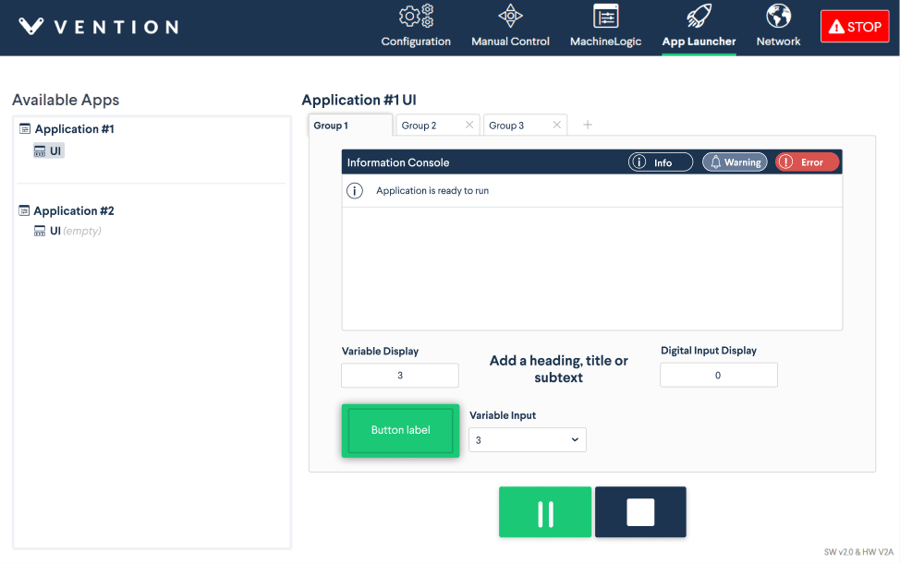
Task: Go to the MachineLogic section
Action: [605, 17]
